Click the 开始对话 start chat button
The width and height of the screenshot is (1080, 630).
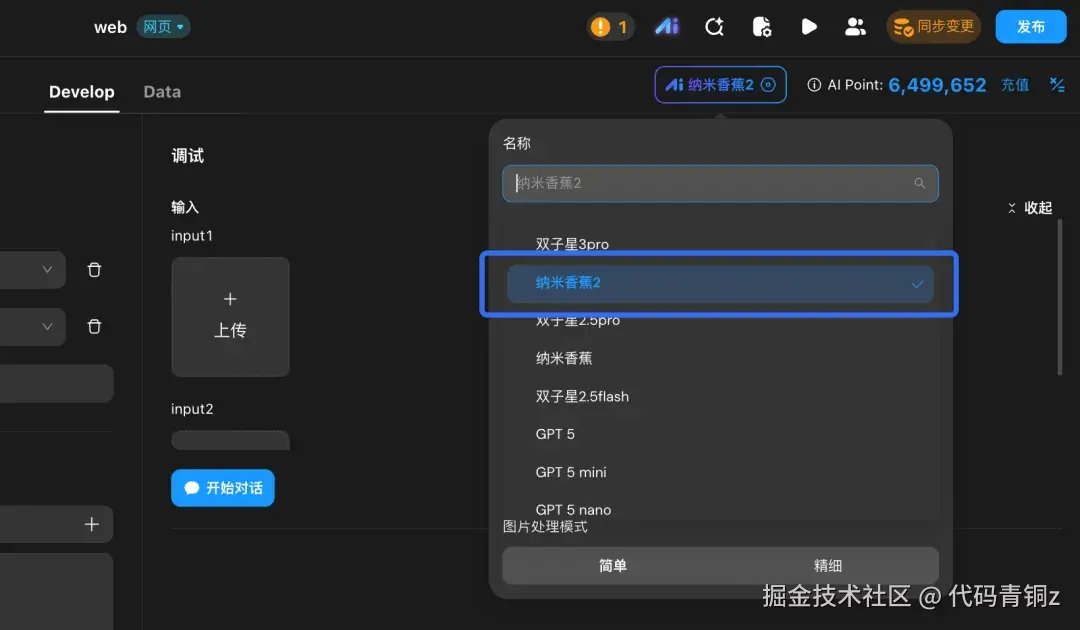coord(222,488)
